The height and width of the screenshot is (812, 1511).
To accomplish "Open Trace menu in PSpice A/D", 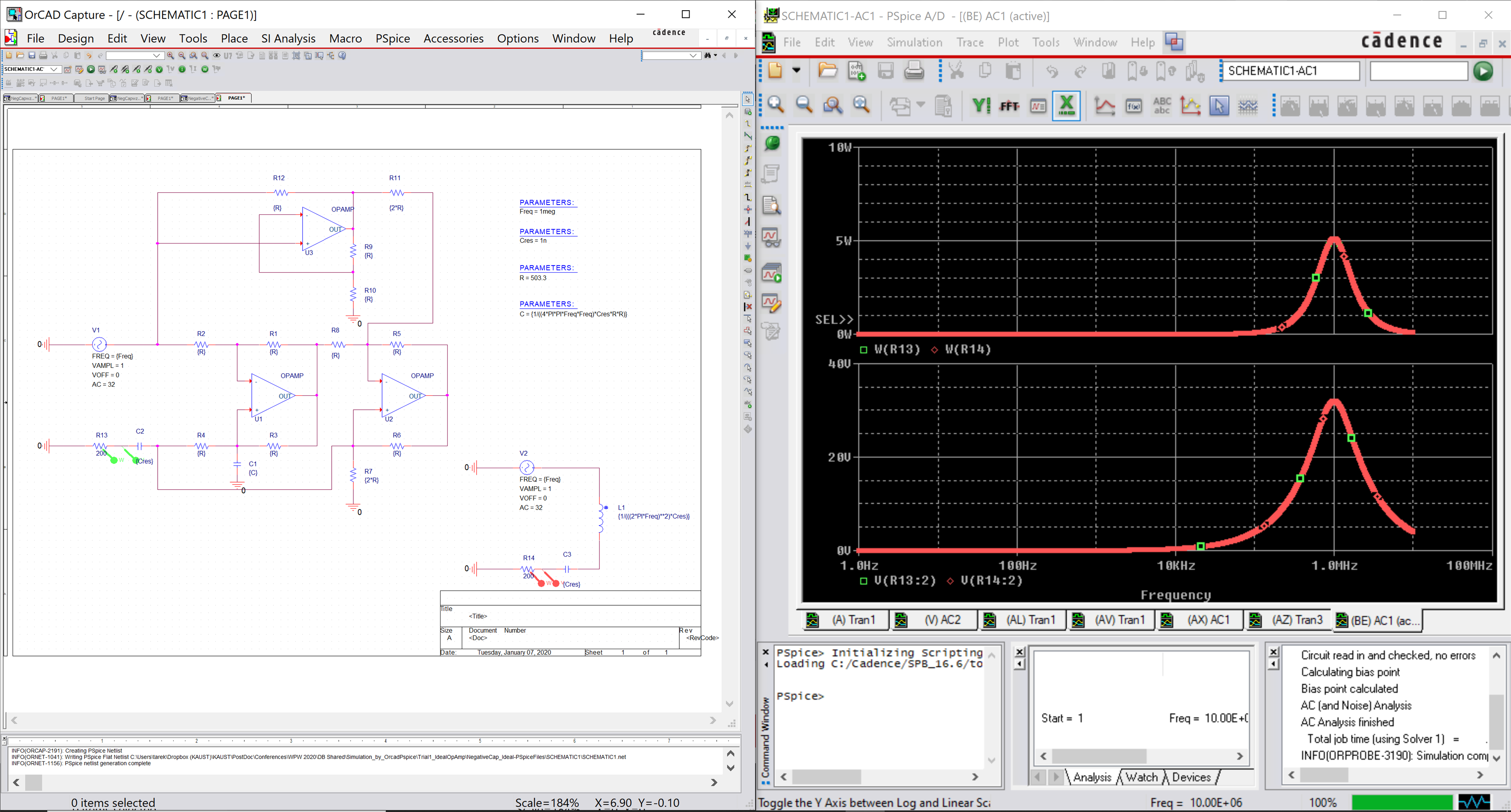I will pos(970,42).
